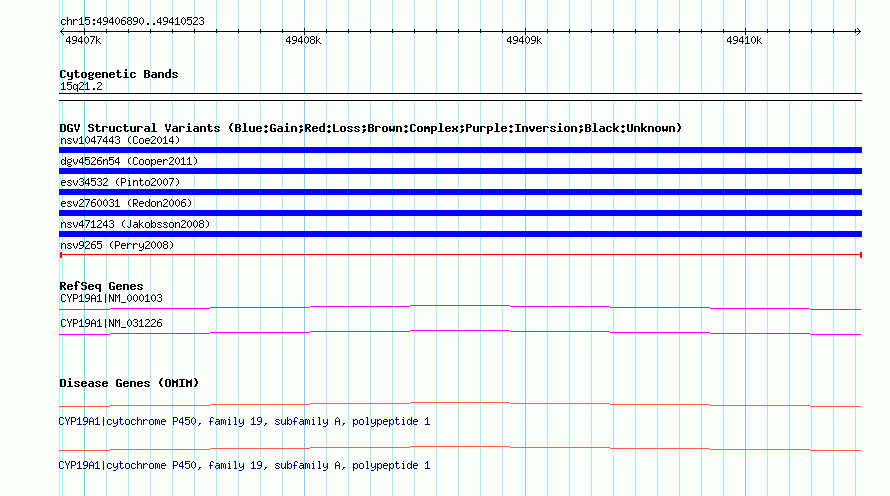Click the RefSeq Genes track title
Viewport: 890px width, 496px height.
(x=101, y=286)
